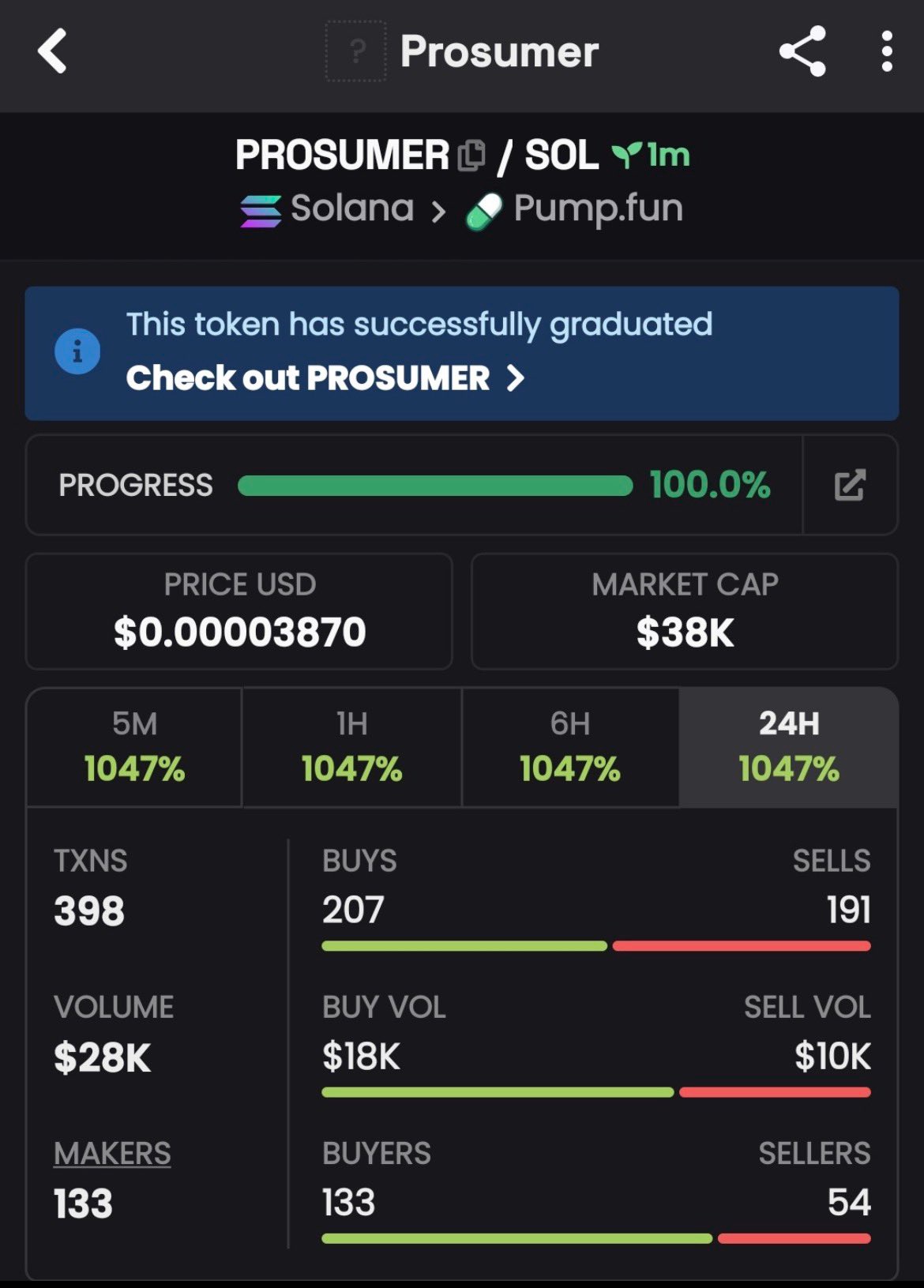Screen dimensions: 924x1288
Task: Open Check out PROSUMER link
Action: pyautogui.click(x=308, y=378)
